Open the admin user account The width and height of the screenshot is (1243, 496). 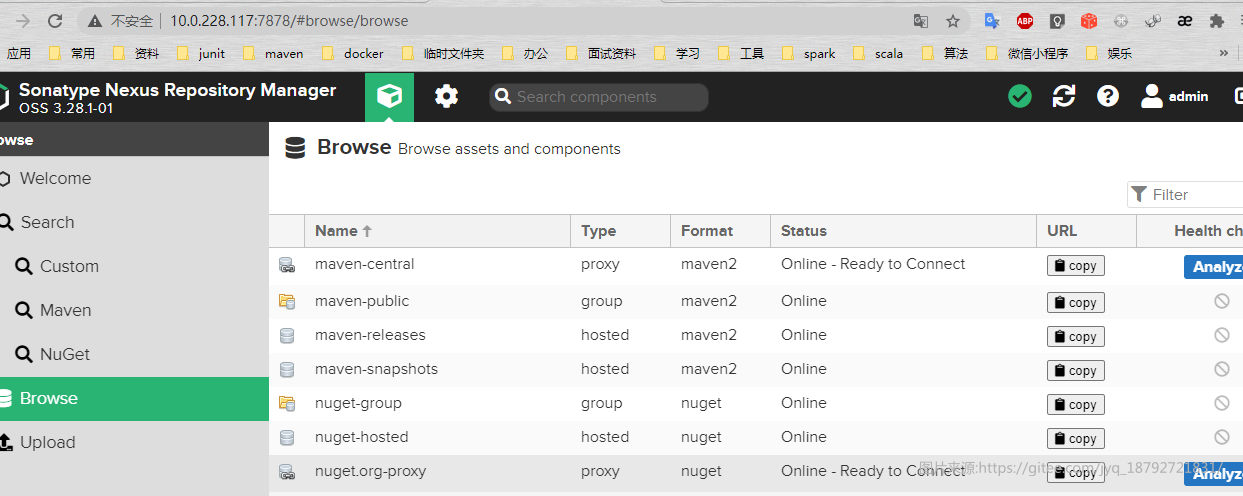pyautogui.click(x=1175, y=96)
